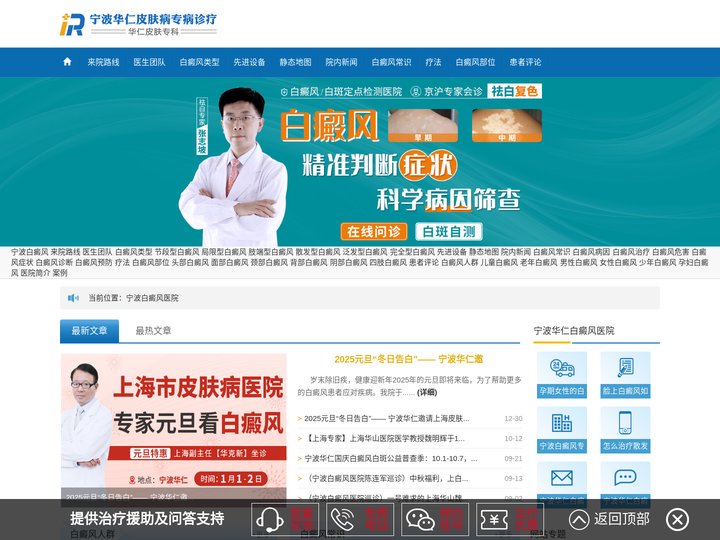Go to the home page icon in the navbar
This screenshot has height=540, width=720.
coord(67,62)
